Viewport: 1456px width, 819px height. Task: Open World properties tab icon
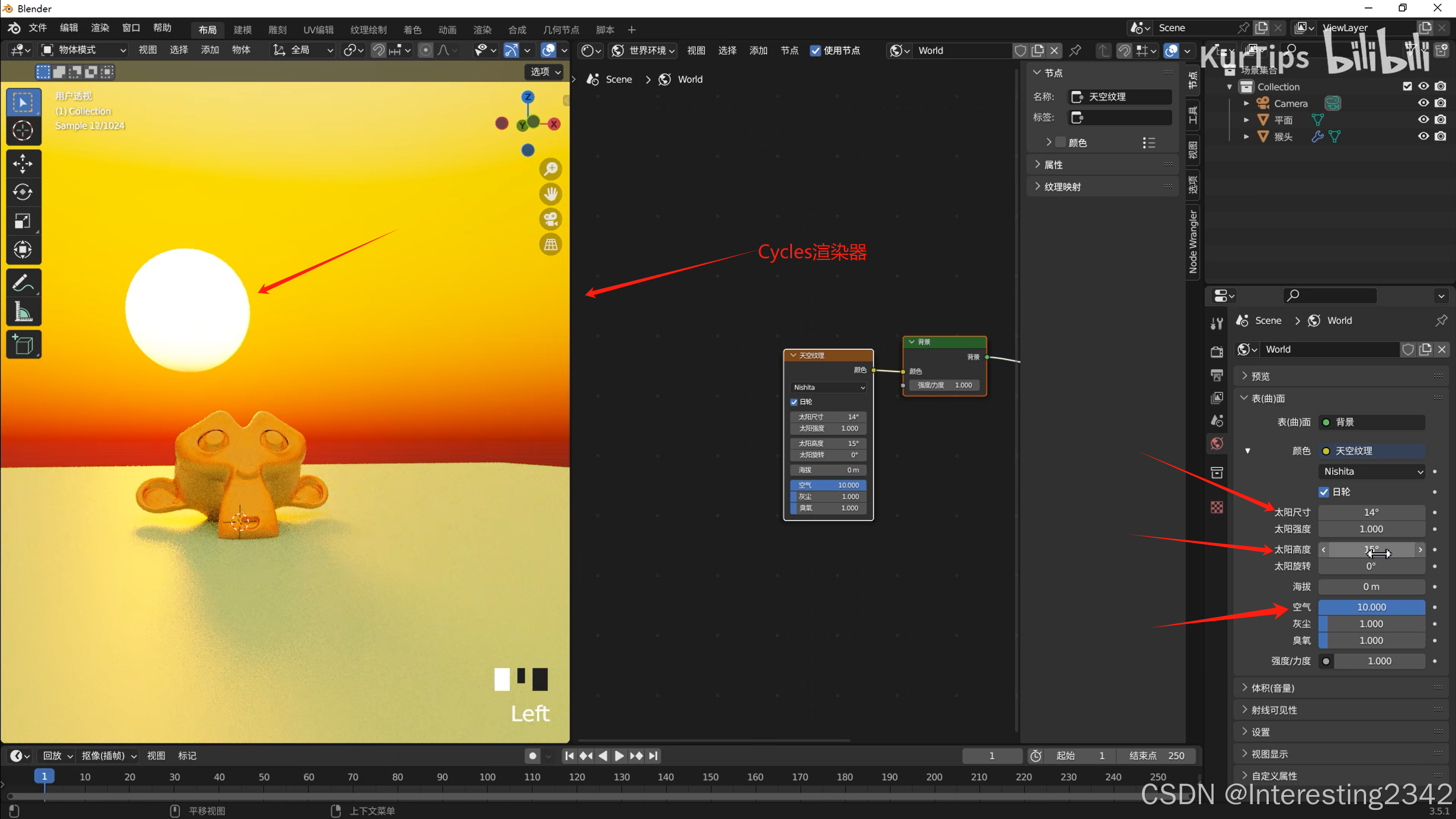click(1217, 444)
